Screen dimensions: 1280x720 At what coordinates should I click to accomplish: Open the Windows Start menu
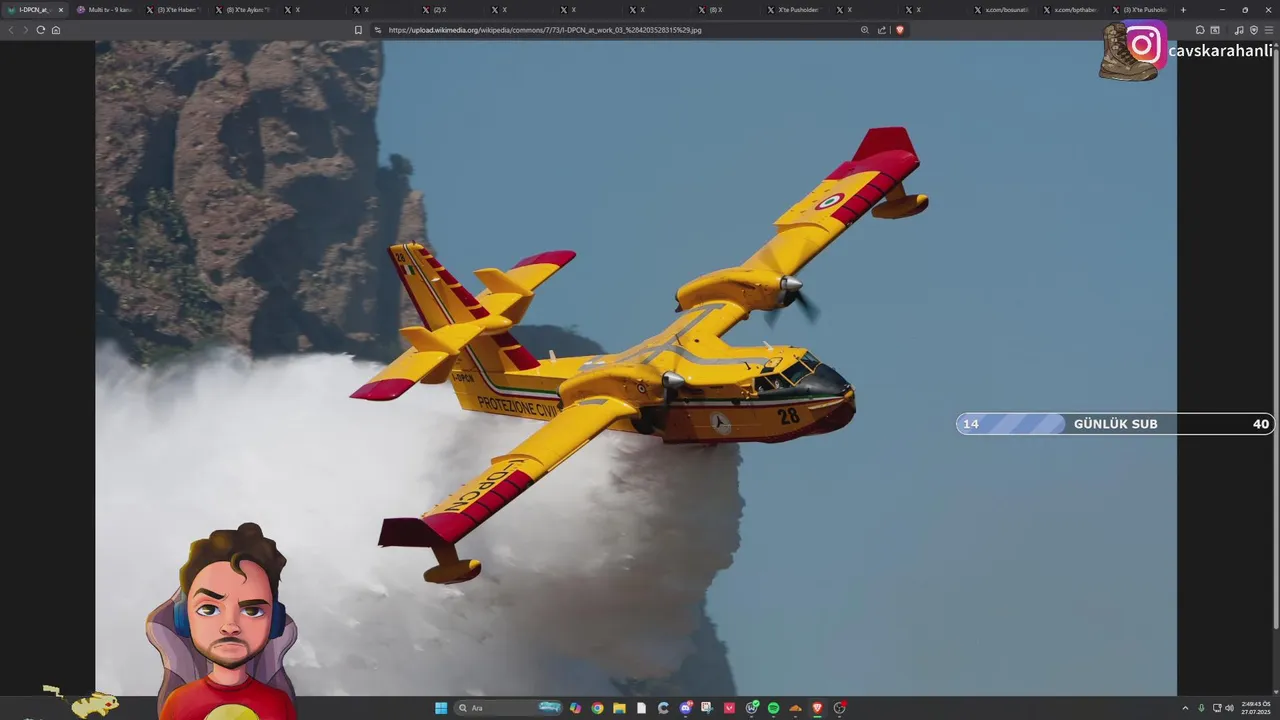coord(441,708)
